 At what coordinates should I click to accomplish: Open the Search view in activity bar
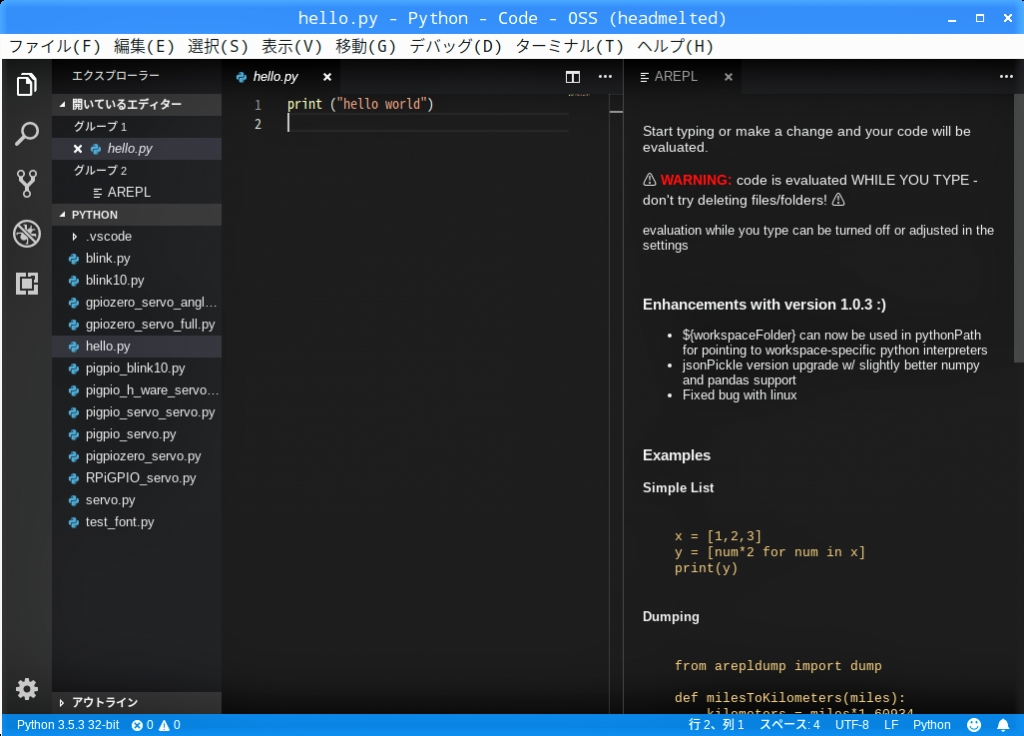pyautogui.click(x=27, y=134)
